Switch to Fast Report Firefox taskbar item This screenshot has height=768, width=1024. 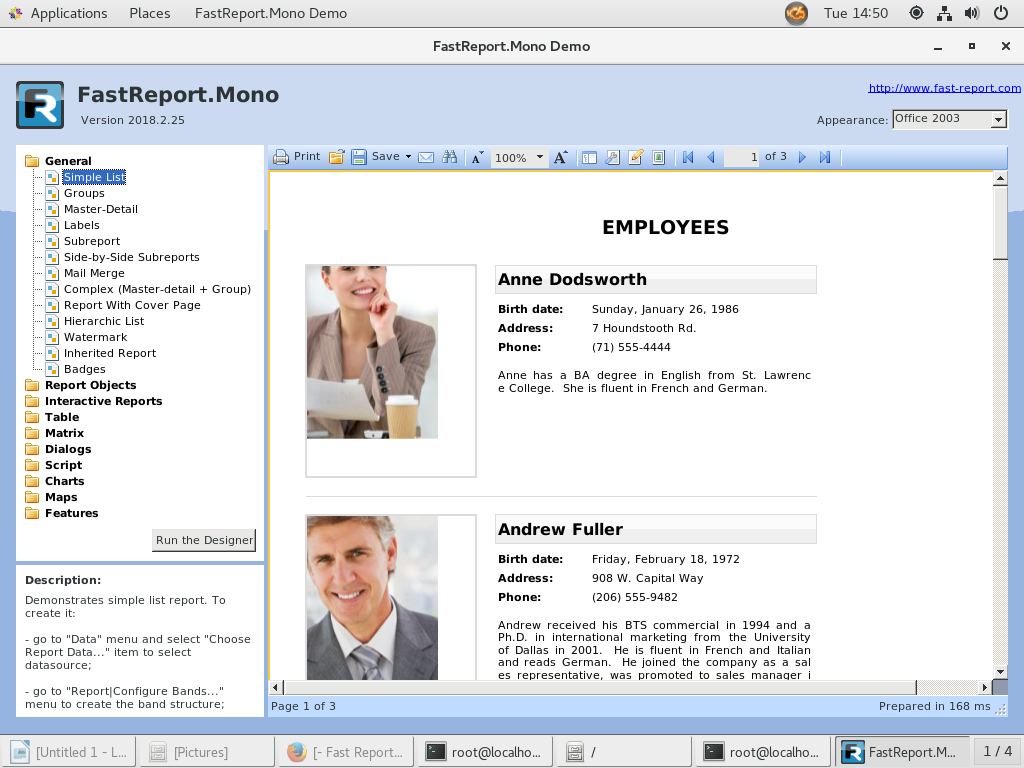[345, 752]
